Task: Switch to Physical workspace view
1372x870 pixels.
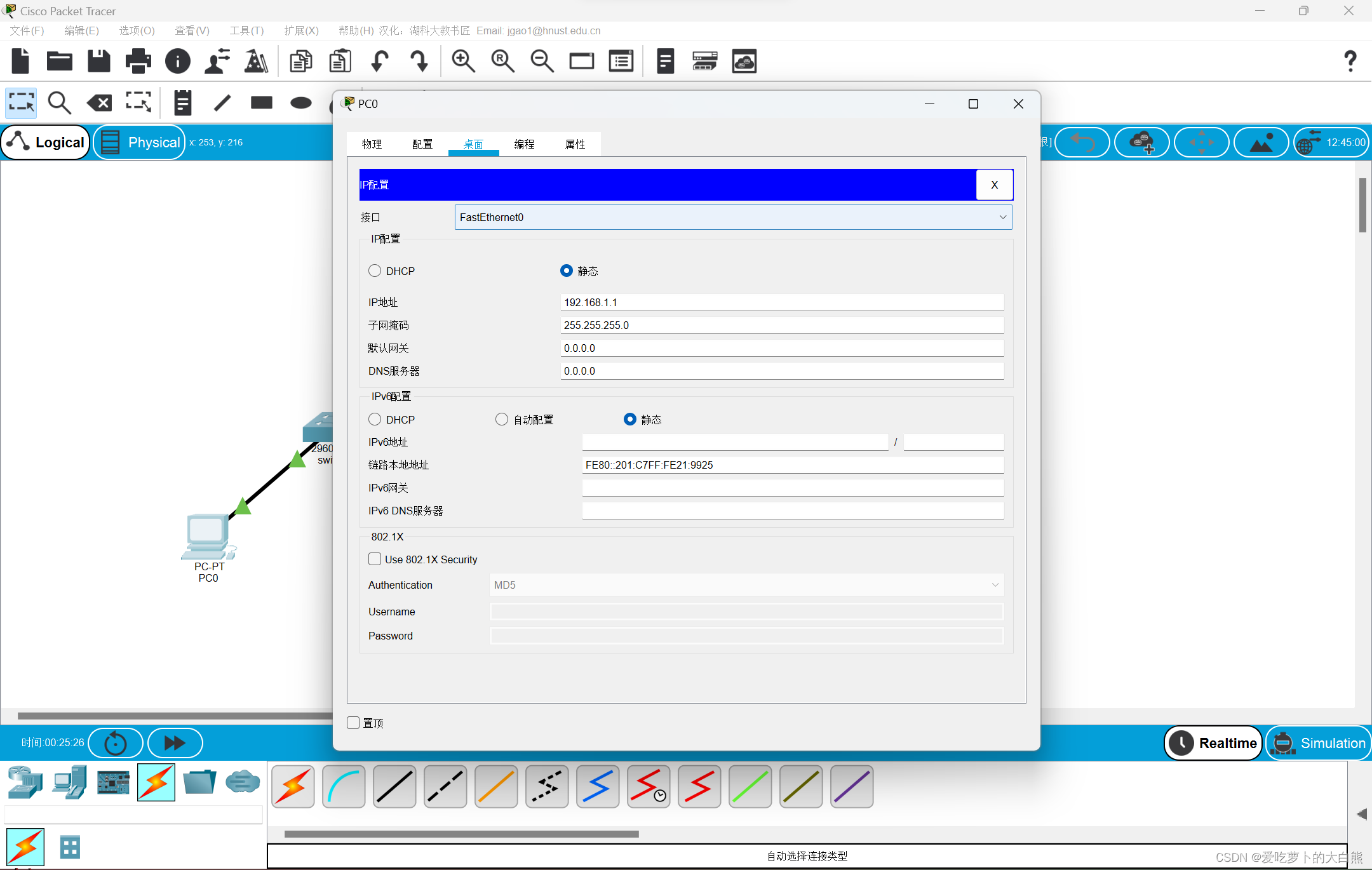Action: coord(140,142)
